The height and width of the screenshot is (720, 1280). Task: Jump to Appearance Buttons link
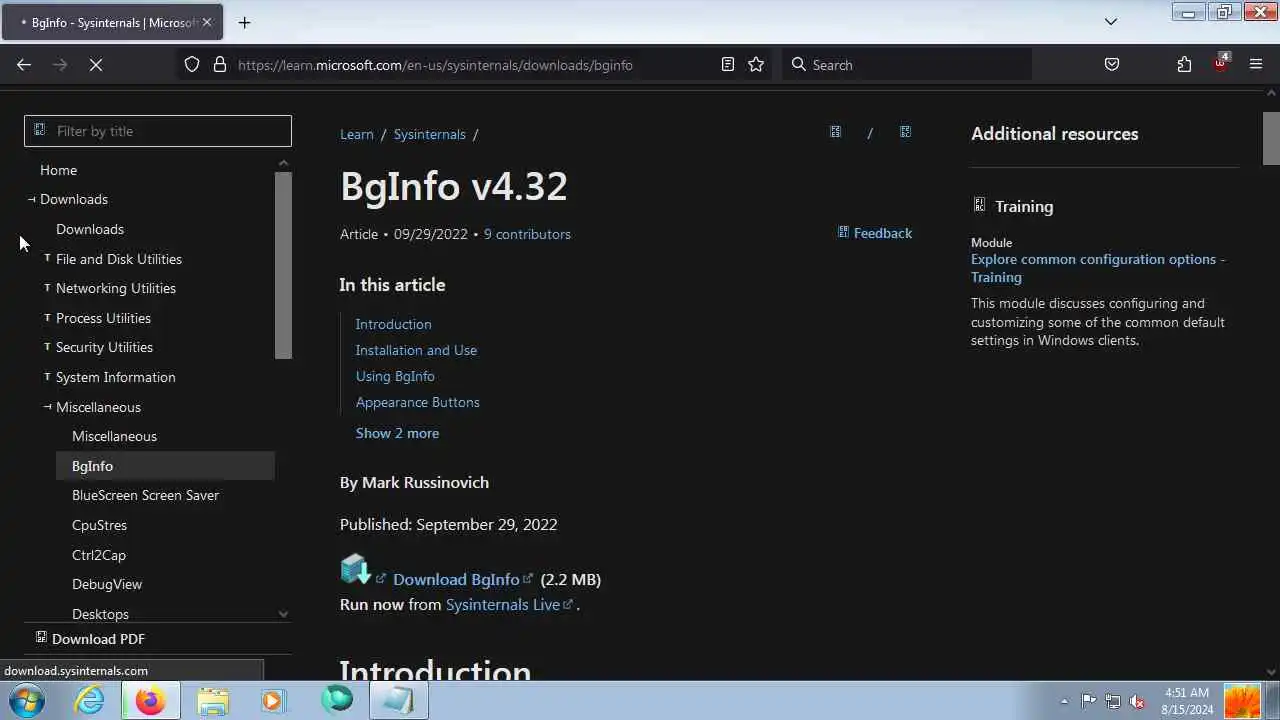(417, 402)
